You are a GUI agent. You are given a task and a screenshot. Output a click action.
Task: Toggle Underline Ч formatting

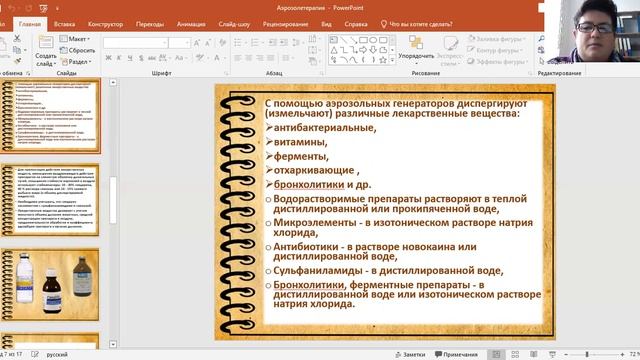[130, 58]
